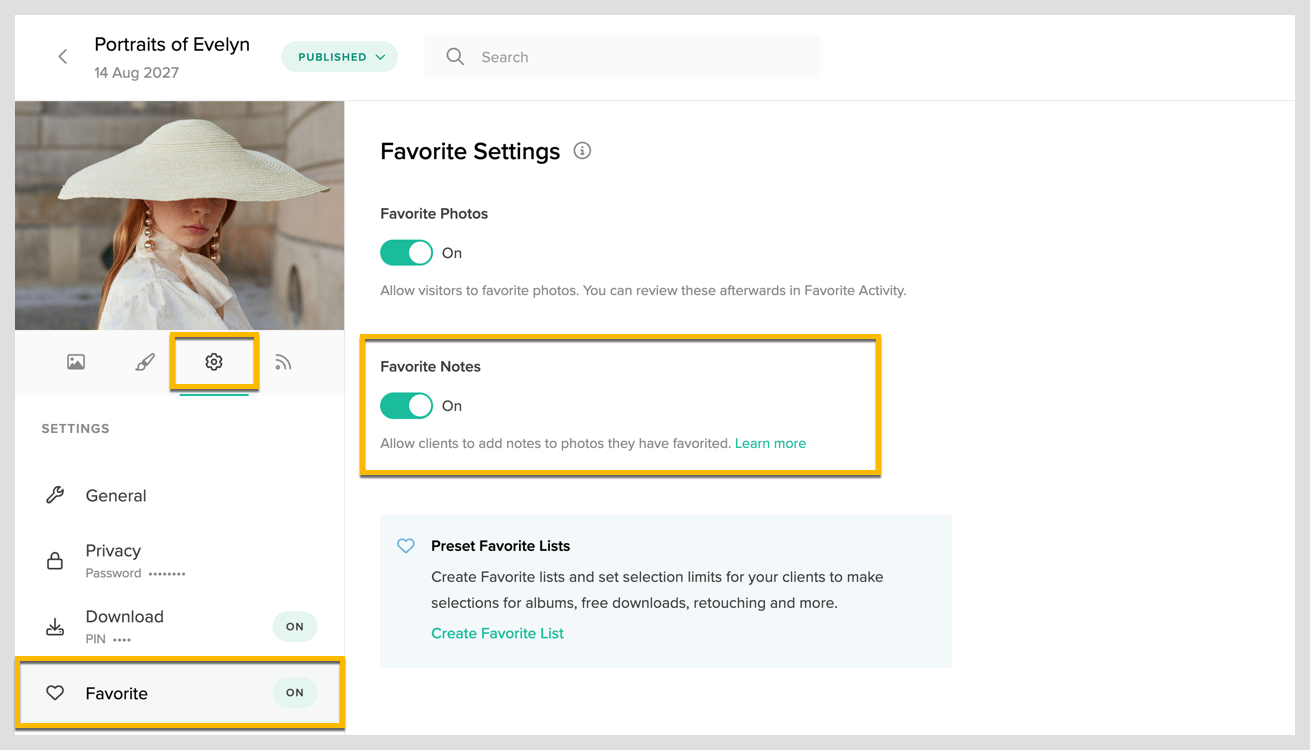Click the cover photo of woman in hat
Viewport: 1310px width, 750px height.
tap(180, 215)
